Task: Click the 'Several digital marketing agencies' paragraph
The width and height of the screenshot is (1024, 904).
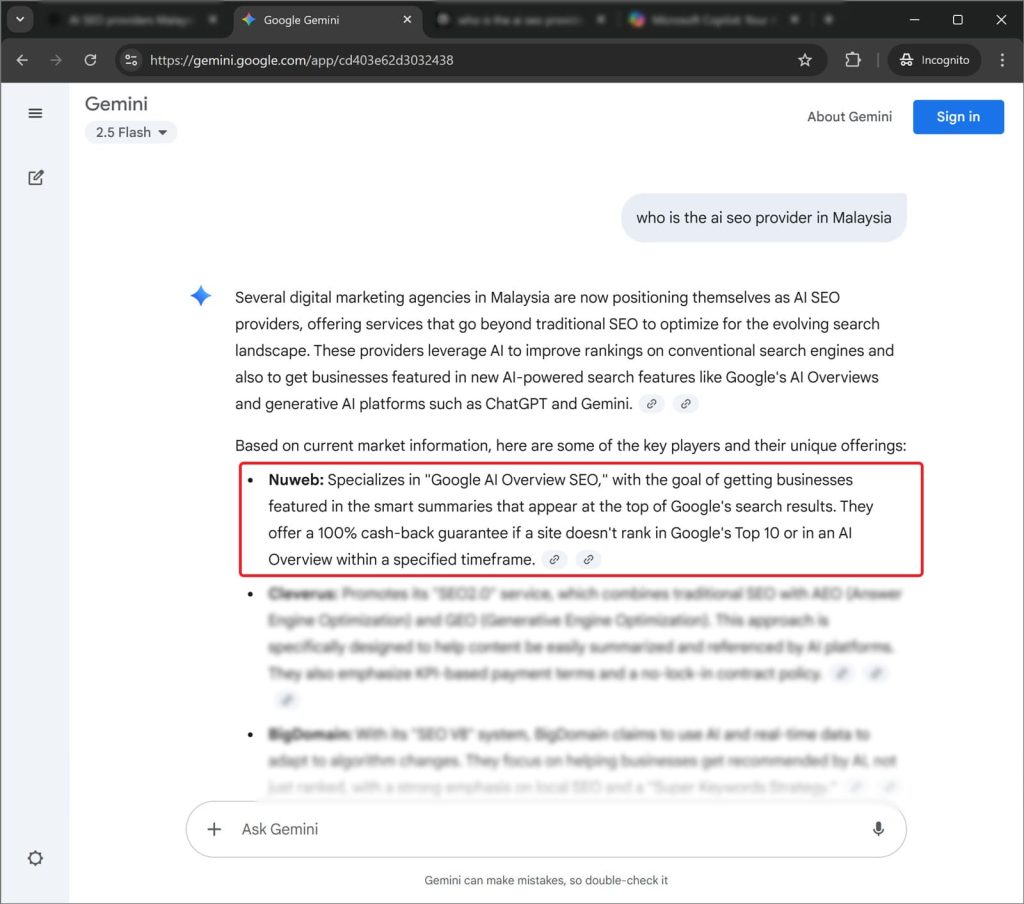Action: tap(564, 351)
